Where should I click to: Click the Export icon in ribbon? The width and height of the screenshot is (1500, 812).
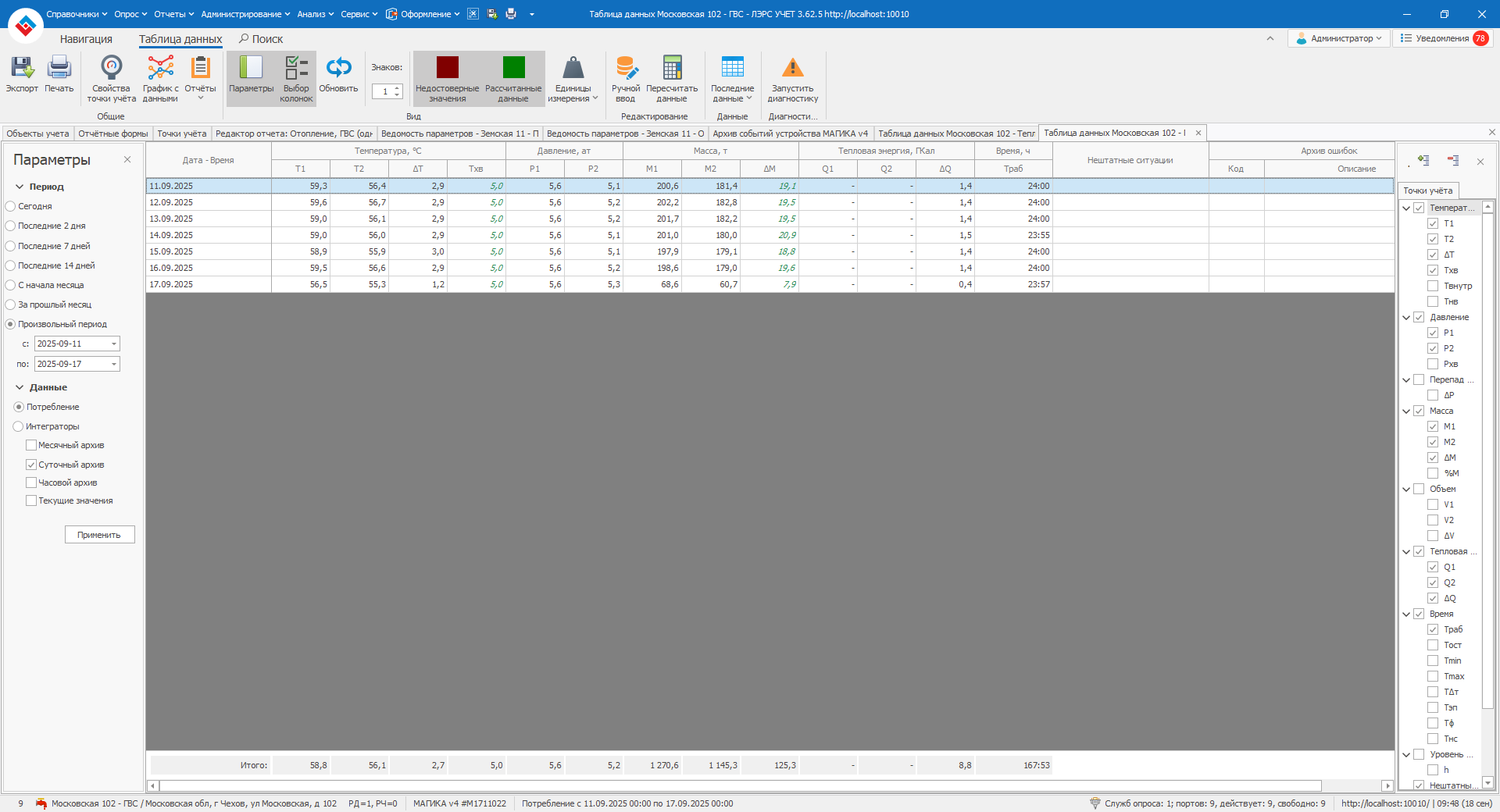click(x=22, y=69)
